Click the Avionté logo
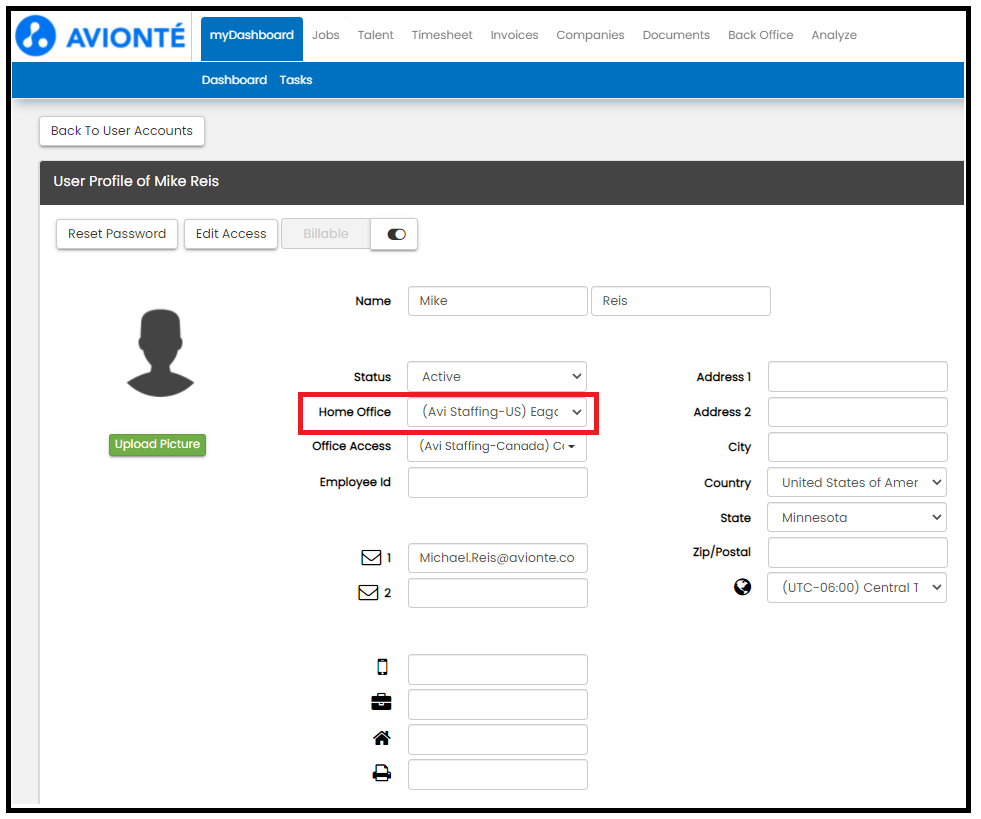Screen dimensions: 981x819 point(100,36)
